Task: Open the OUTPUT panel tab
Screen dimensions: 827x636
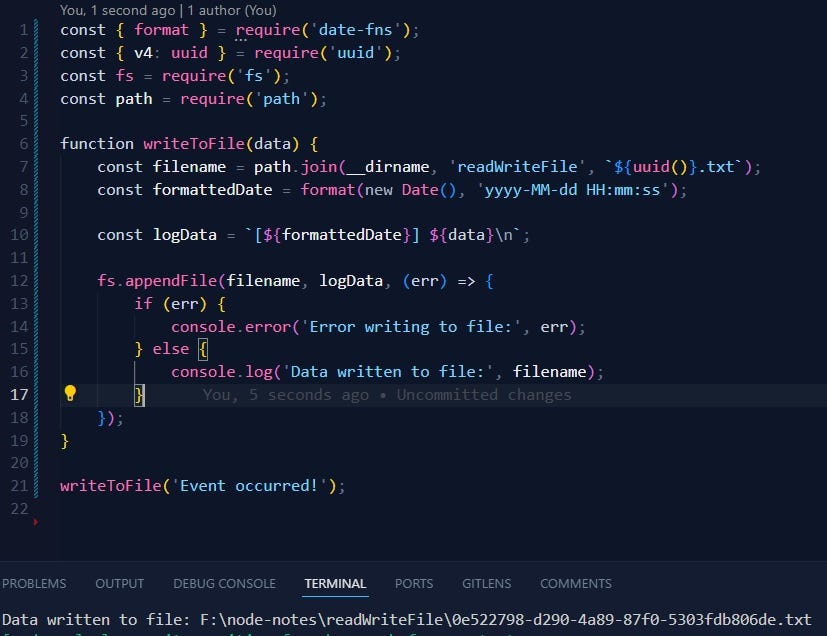Action: pos(119,583)
